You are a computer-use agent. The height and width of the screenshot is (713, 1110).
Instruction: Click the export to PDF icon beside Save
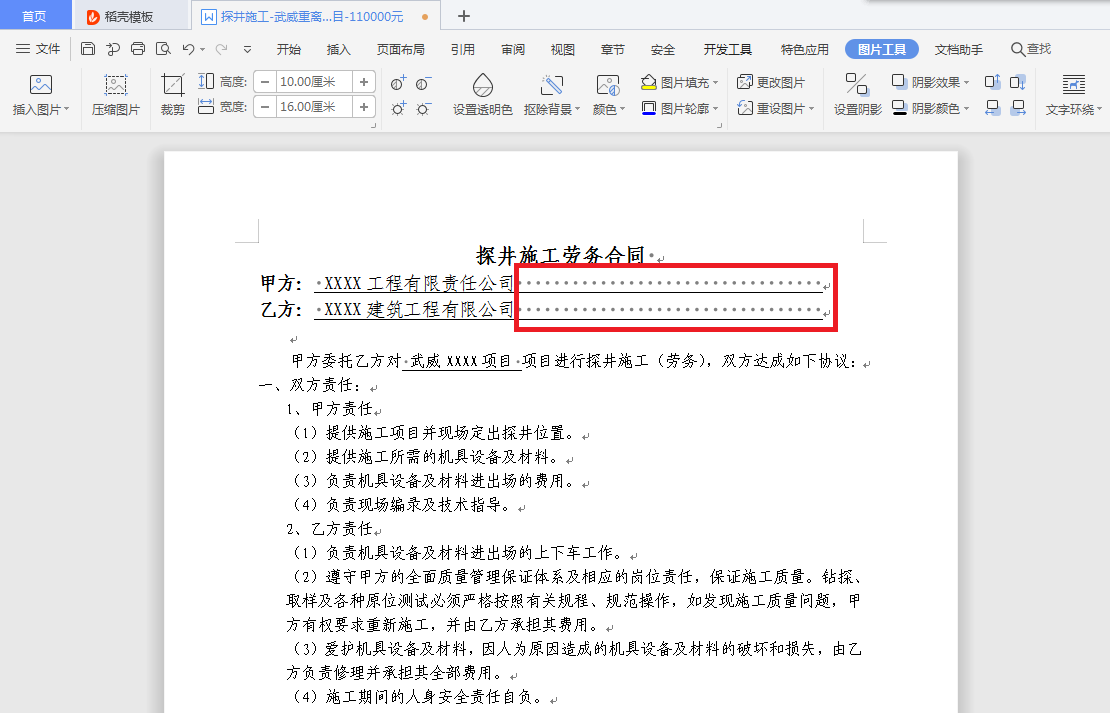[113, 49]
